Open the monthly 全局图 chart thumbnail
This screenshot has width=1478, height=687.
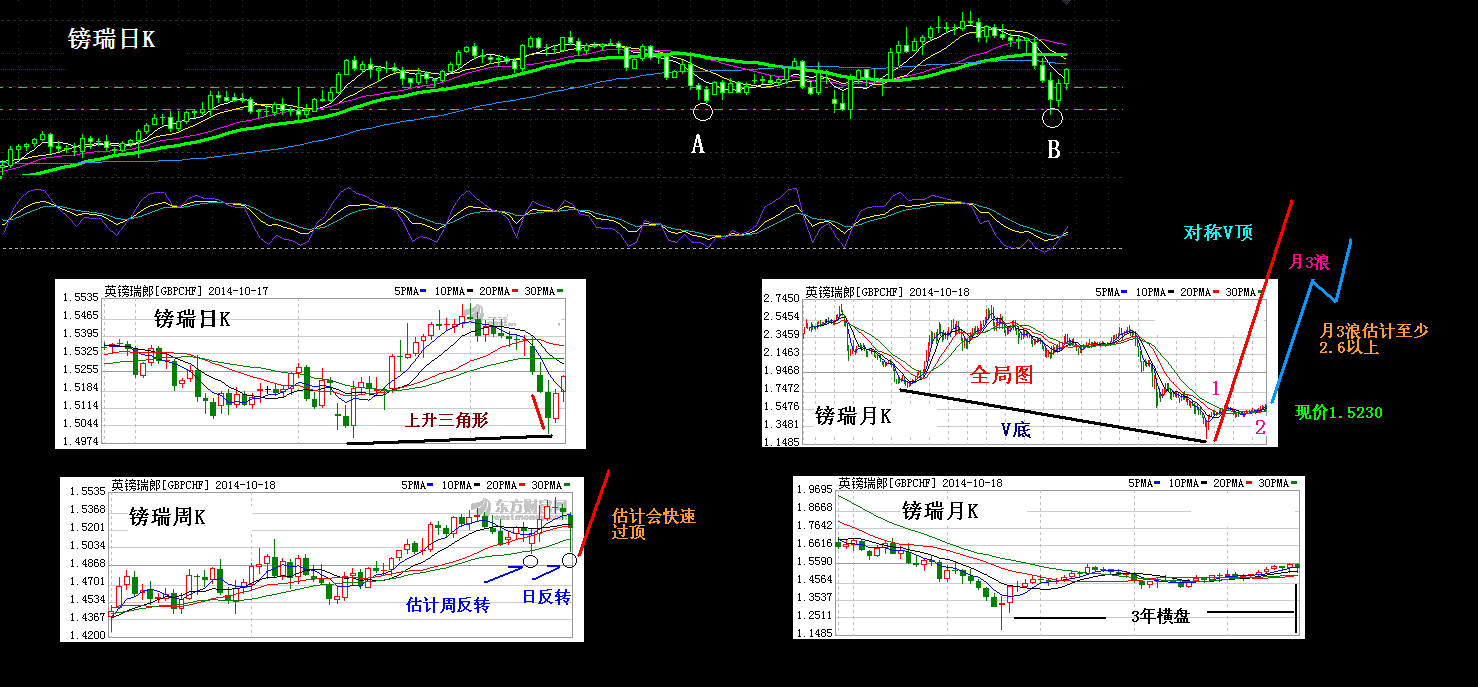1021,363
